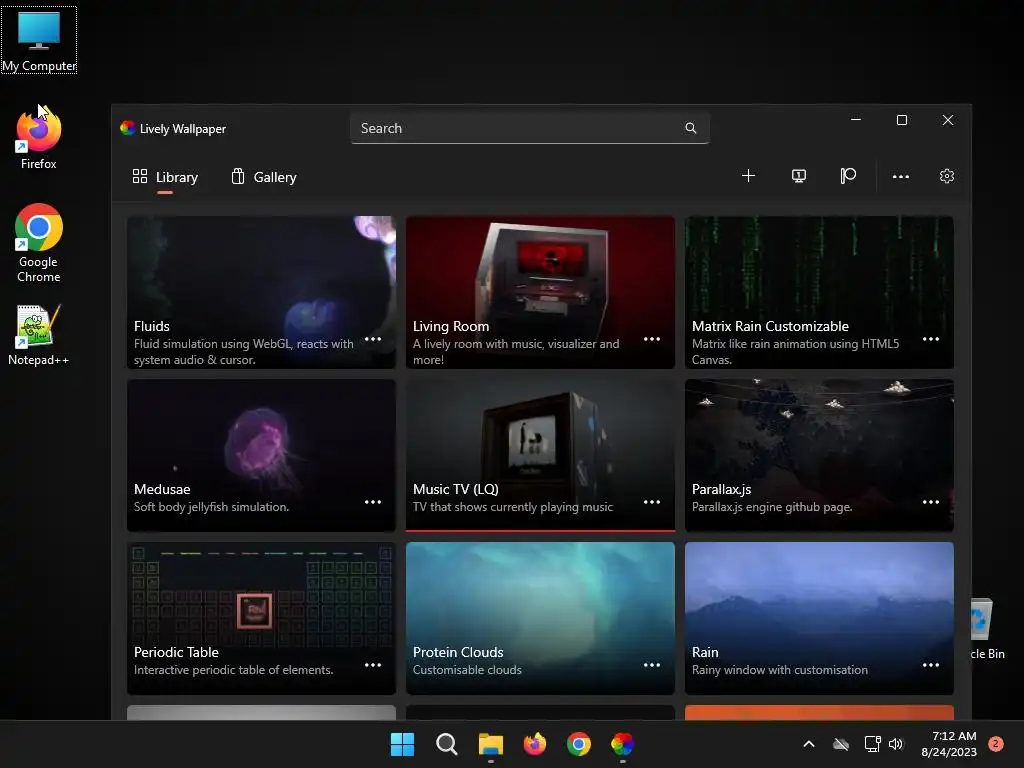Expand the hidden system tray icons
Image resolution: width=1024 pixels, height=768 pixels.
(x=808, y=744)
